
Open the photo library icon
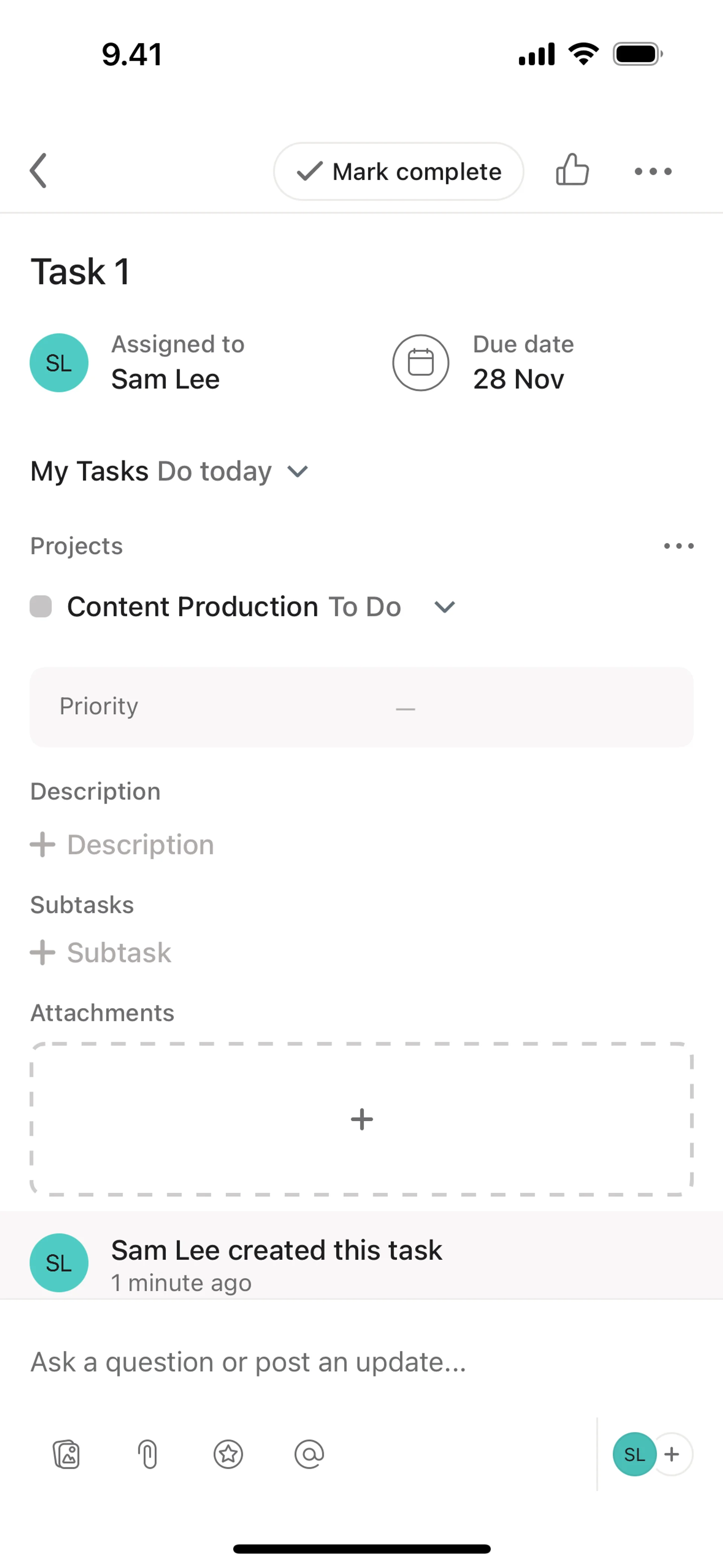click(66, 1455)
